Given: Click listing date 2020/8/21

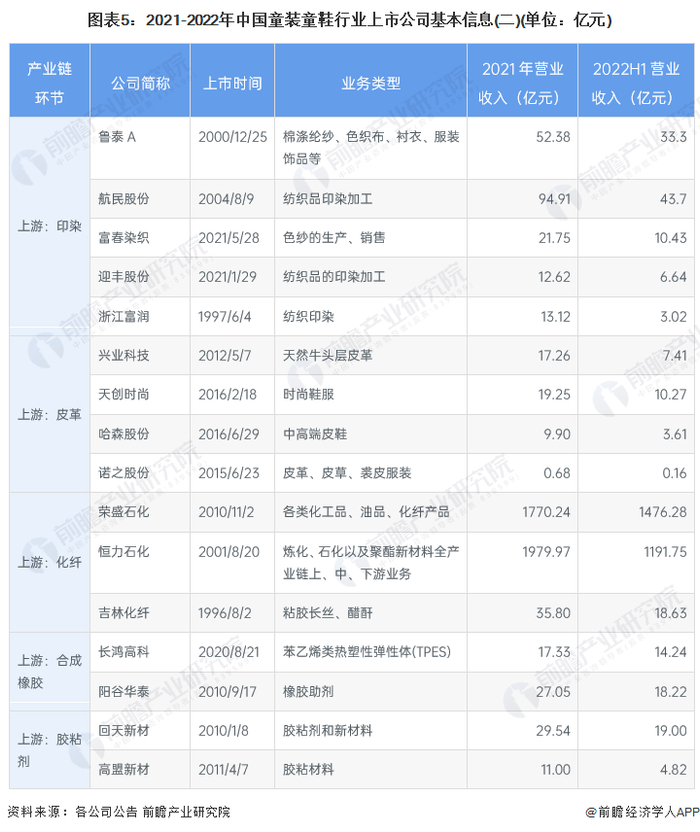Looking at the screenshot, I should point(229,652).
